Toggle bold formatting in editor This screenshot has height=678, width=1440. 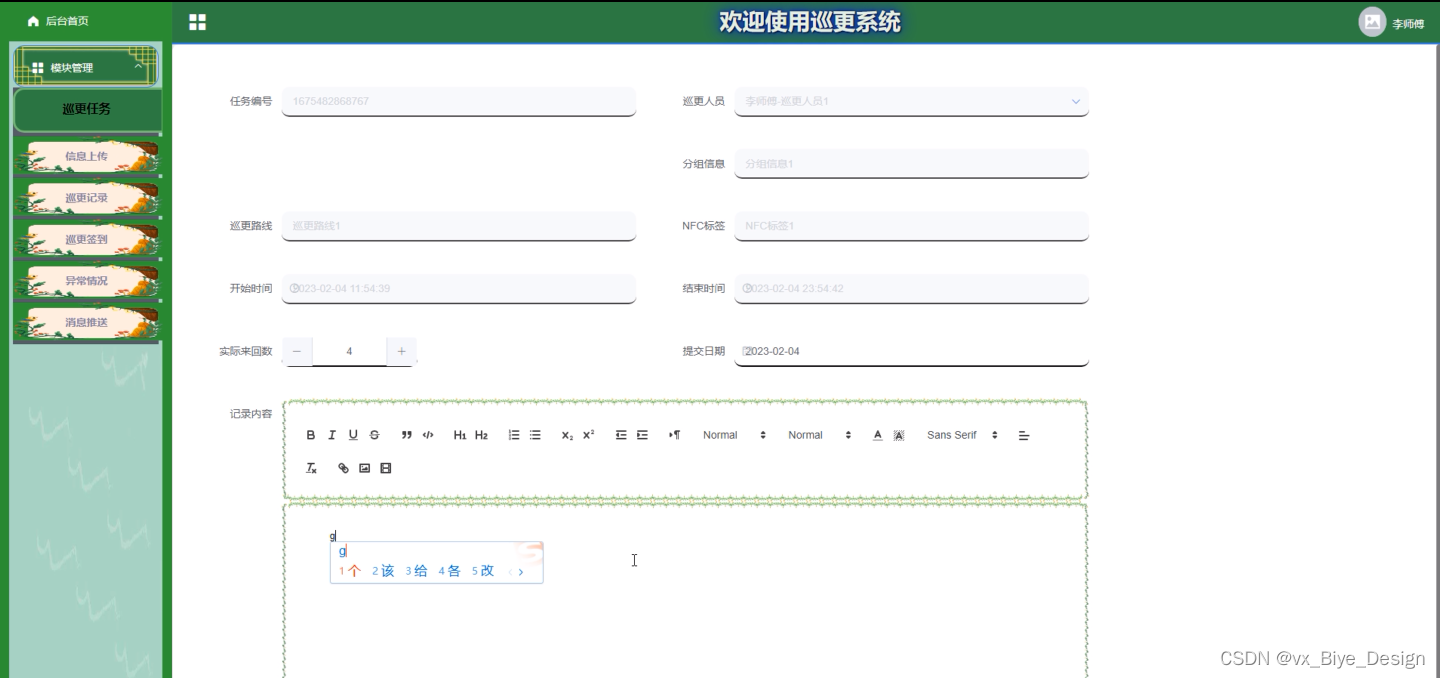click(311, 435)
